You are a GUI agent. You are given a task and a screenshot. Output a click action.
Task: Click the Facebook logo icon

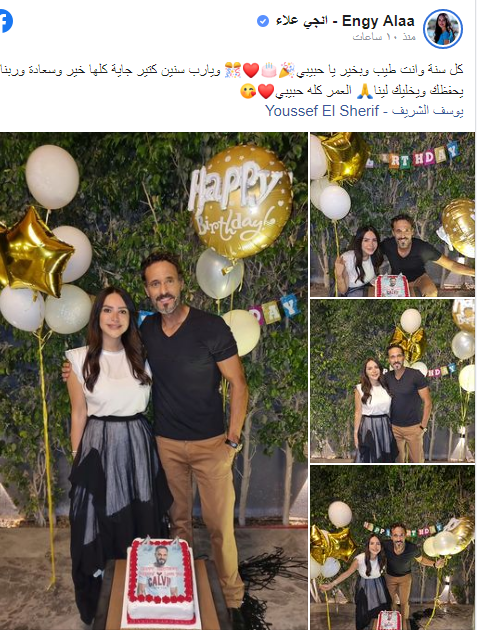[x=6, y=21]
